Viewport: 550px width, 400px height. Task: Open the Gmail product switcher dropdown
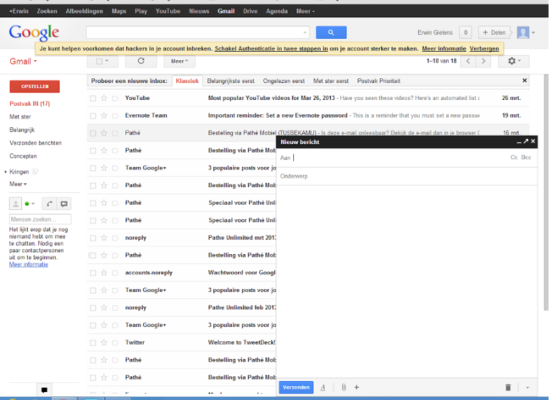click(23, 61)
